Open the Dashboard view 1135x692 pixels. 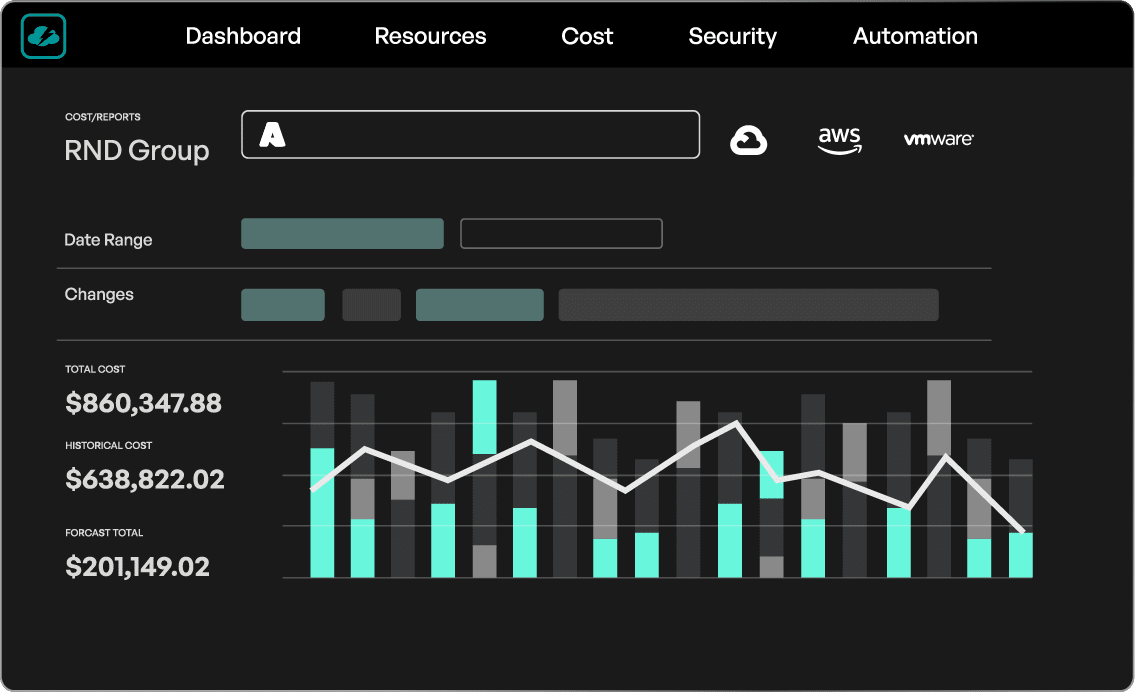click(243, 36)
